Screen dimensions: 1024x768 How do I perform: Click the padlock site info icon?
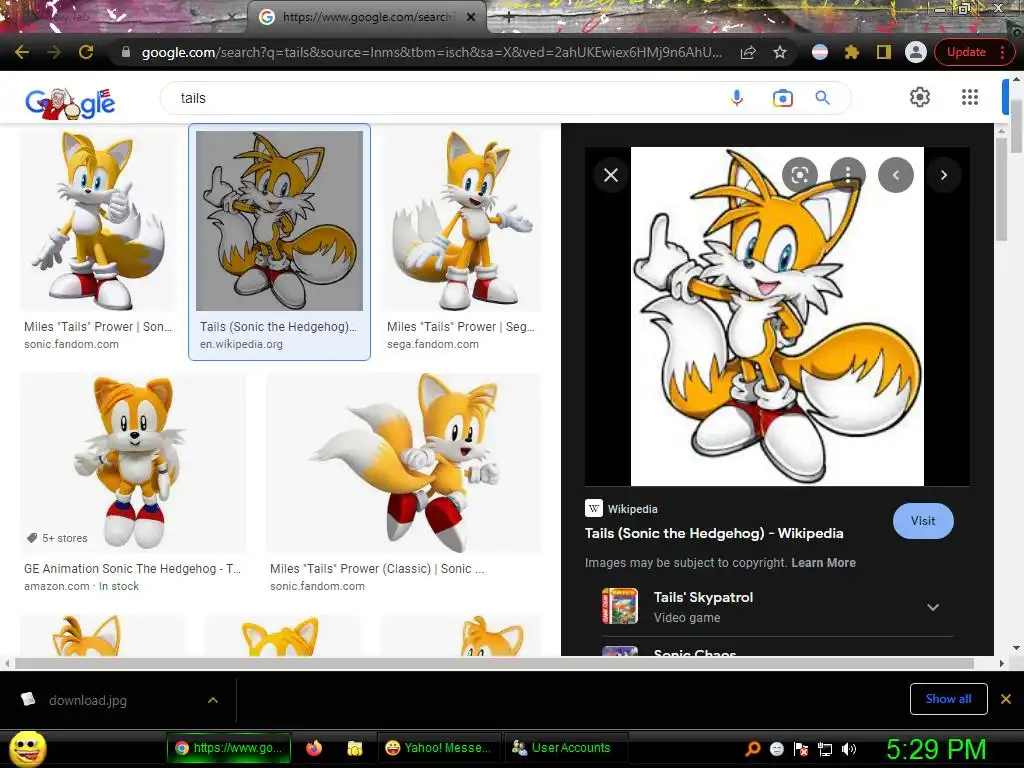click(126, 52)
